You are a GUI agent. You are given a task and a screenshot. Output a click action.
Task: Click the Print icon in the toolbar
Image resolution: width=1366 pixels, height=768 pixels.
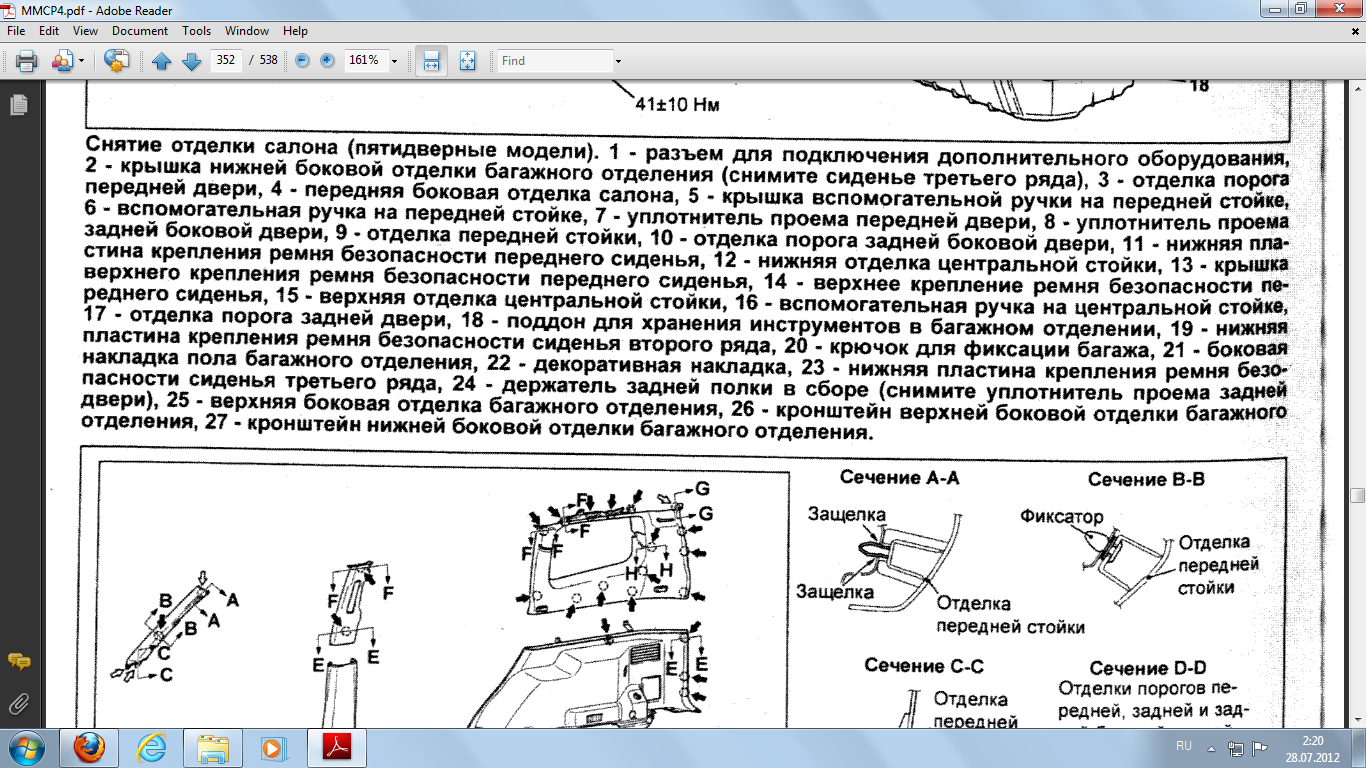pos(26,61)
